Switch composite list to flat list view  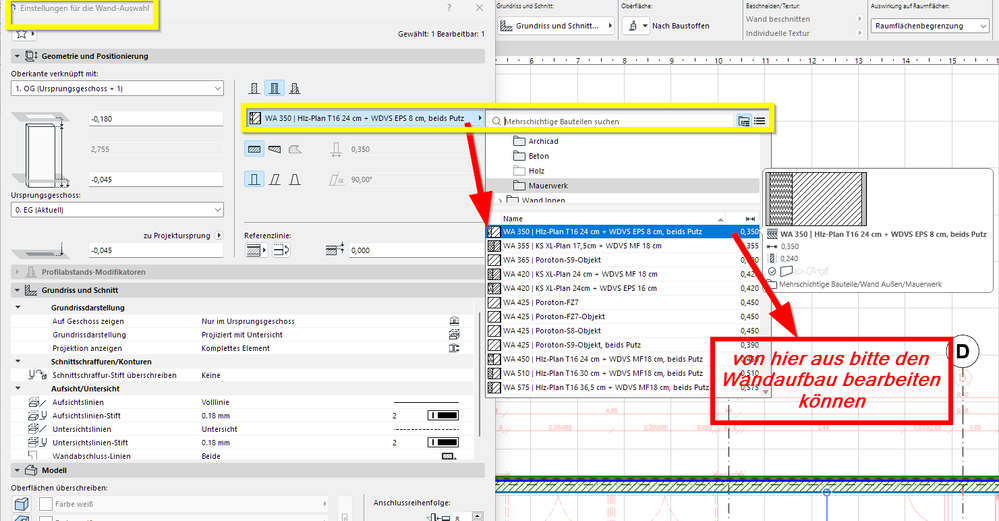pos(759,121)
